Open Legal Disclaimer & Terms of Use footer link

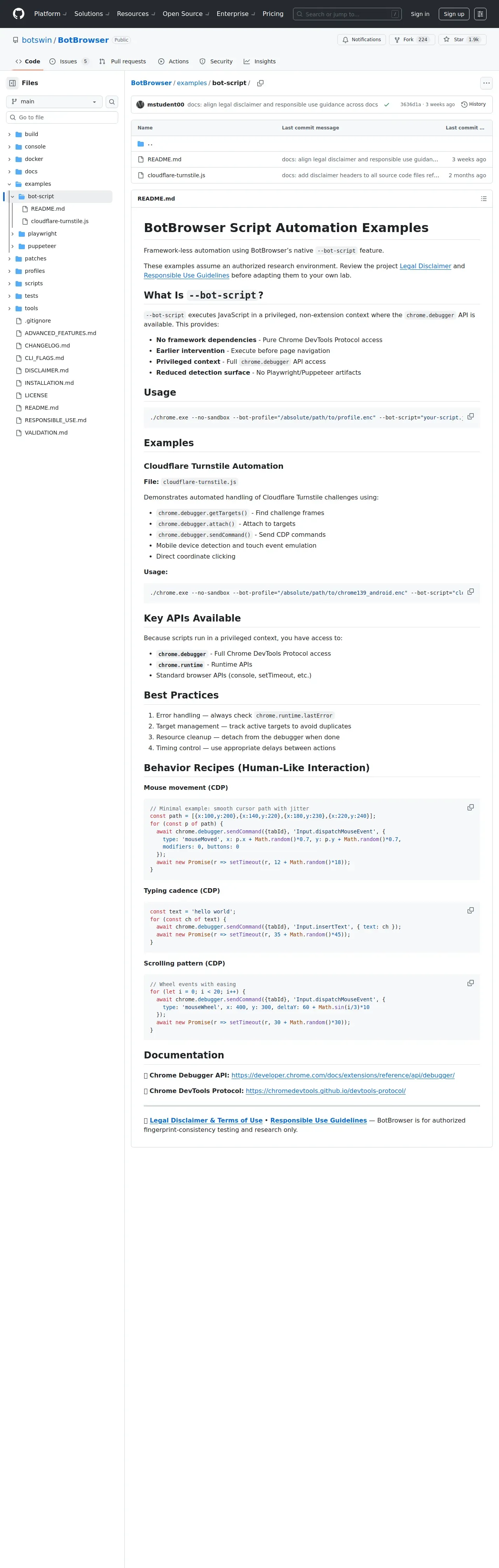206,1120
